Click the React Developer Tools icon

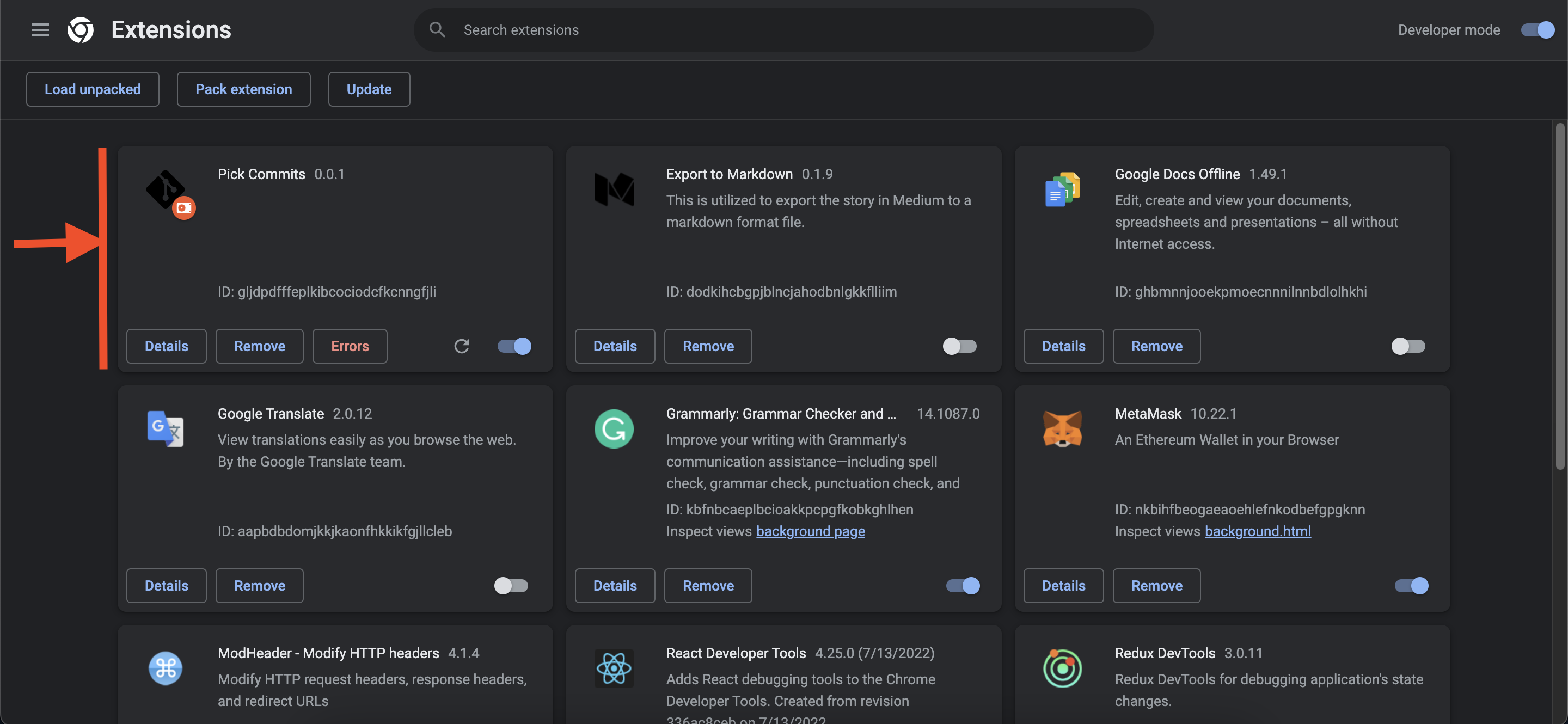(614, 668)
